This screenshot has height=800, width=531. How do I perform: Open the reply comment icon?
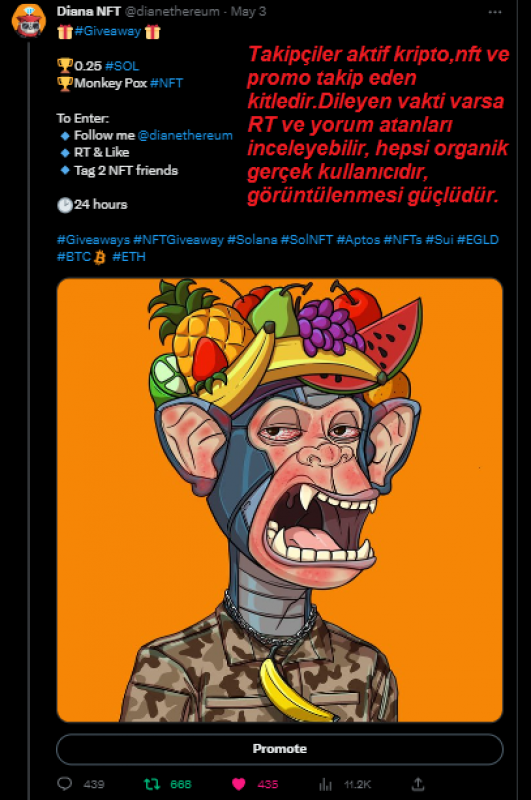[x=65, y=783]
